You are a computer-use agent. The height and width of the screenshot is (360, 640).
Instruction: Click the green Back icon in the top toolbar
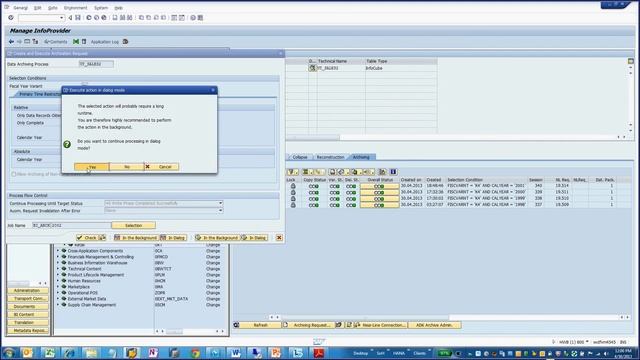89,18
